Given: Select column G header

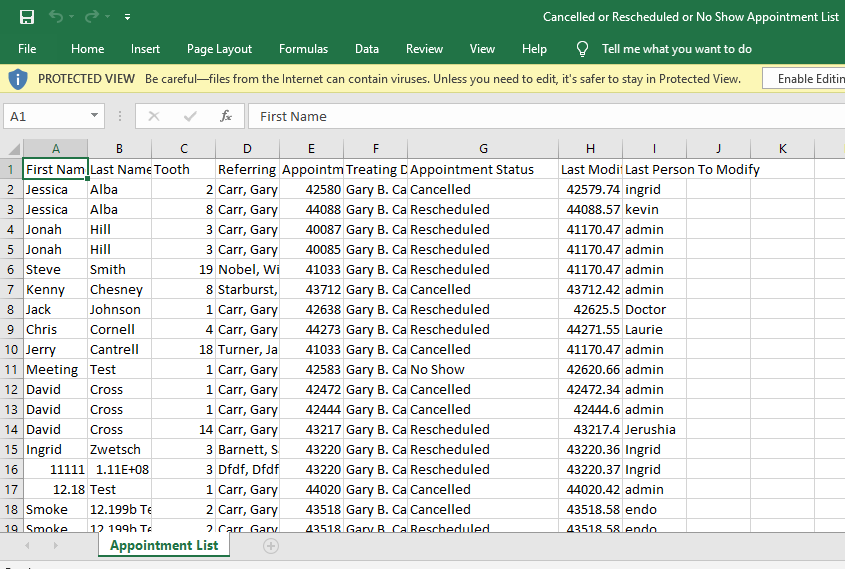Looking at the screenshot, I should pos(483,149).
